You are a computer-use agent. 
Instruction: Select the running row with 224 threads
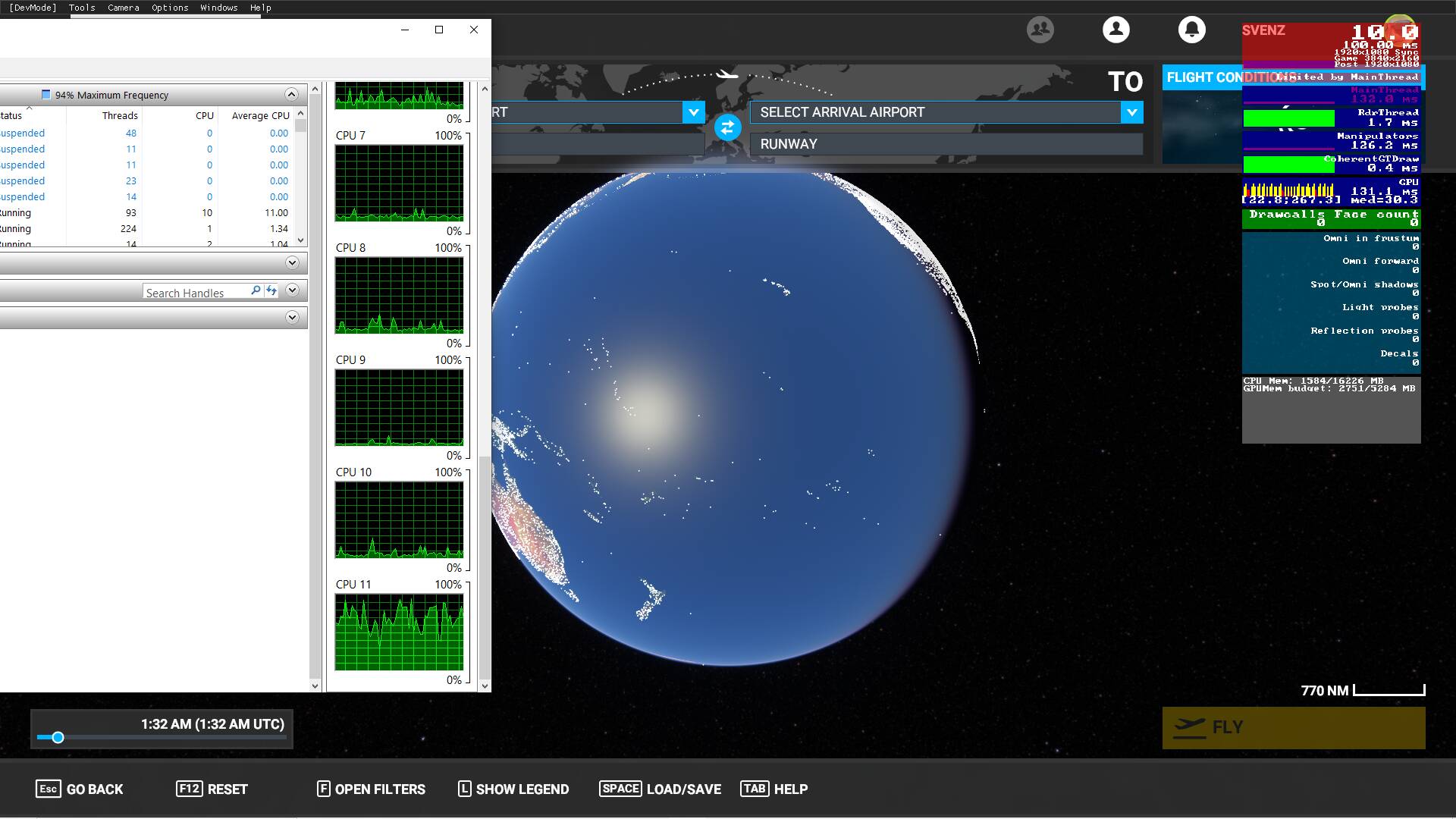coord(148,228)
